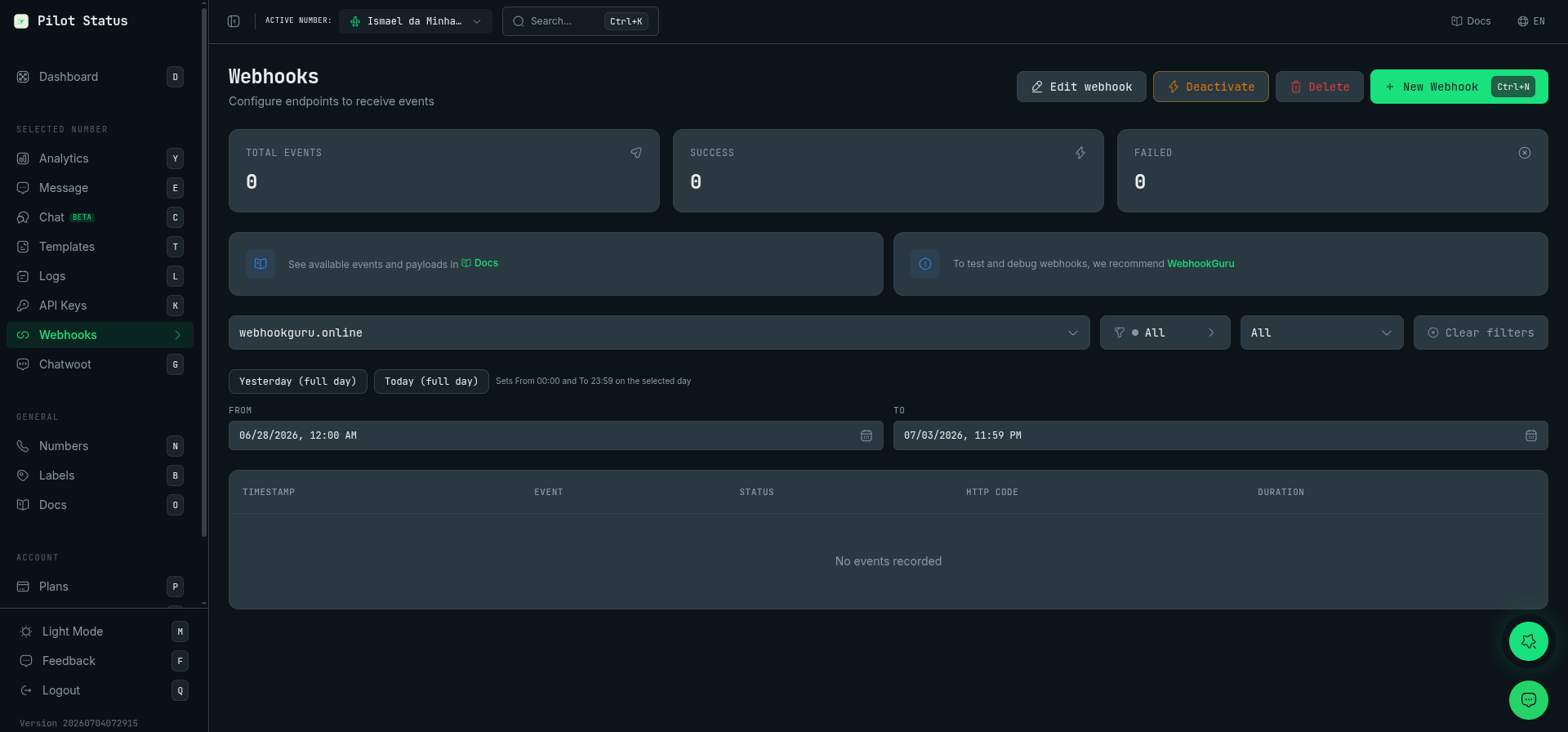Click the info icon in WebhookGuru card
The height and width of the screenshot is (732, 1568).
pyautogui.click(x=925, y=264)
